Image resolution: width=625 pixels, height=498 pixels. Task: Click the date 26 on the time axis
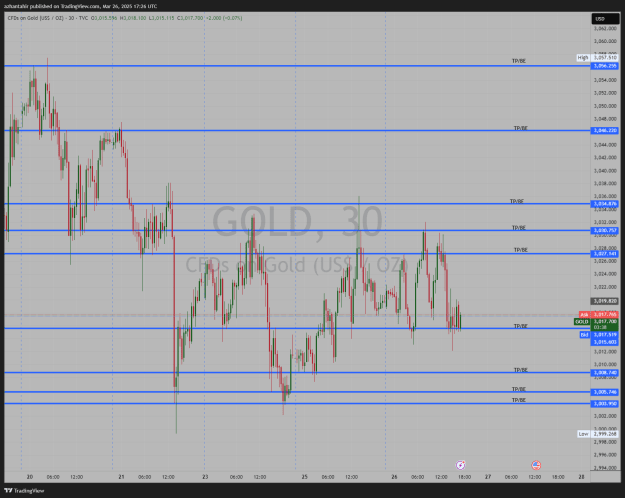394,477
